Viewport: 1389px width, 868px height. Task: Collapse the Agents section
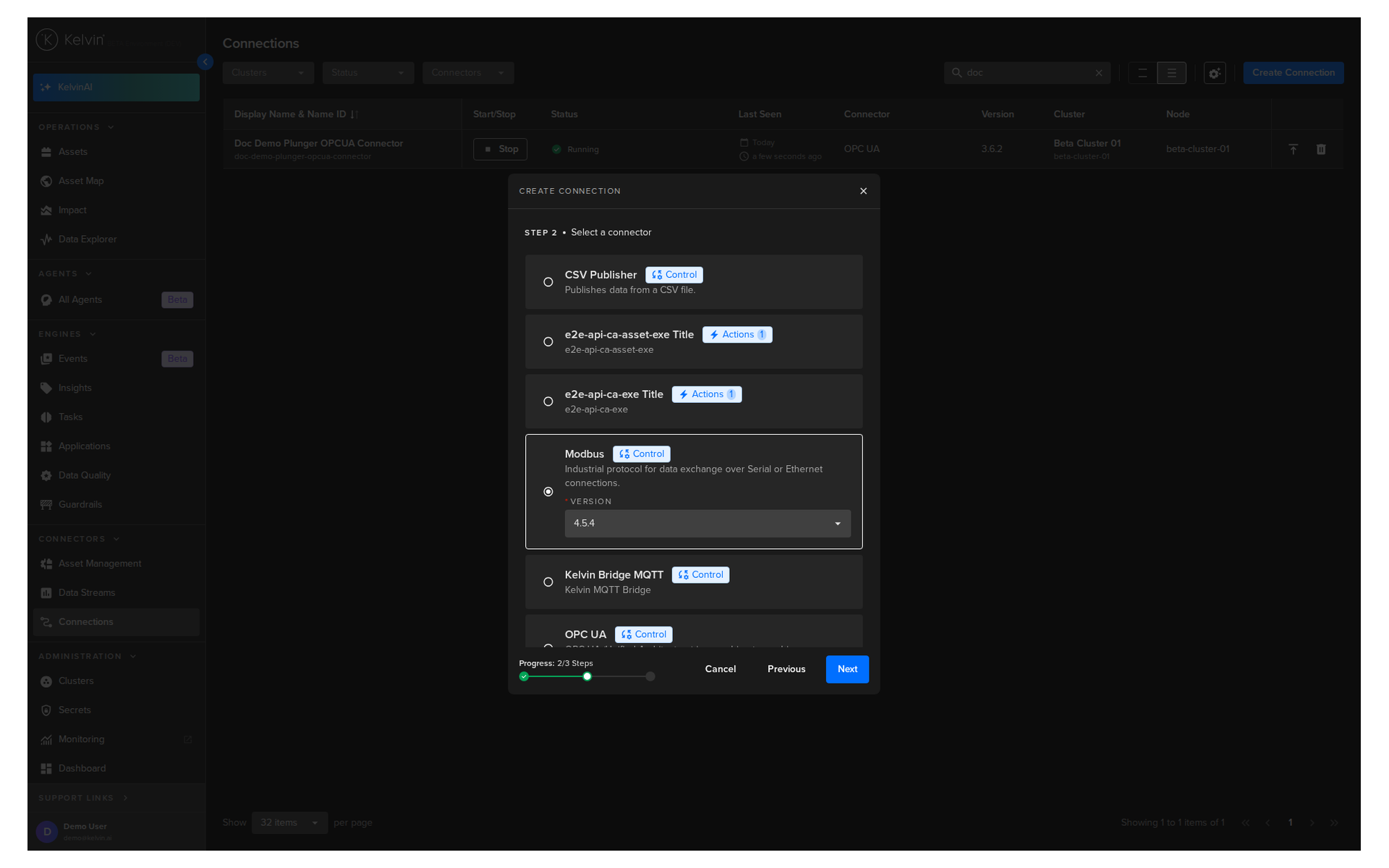(65, 274)
